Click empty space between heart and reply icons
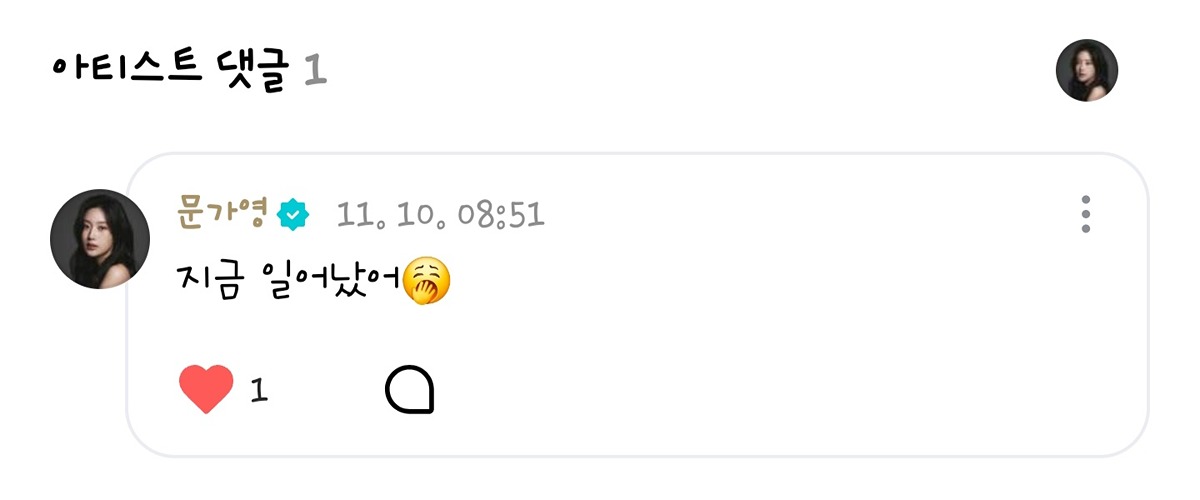1200x500 pixels. [327, 391]
